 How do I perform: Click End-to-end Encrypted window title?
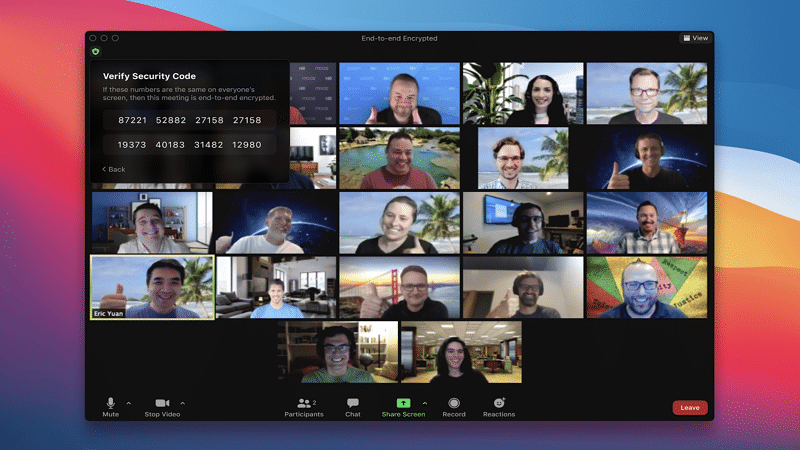coord(399,38)
